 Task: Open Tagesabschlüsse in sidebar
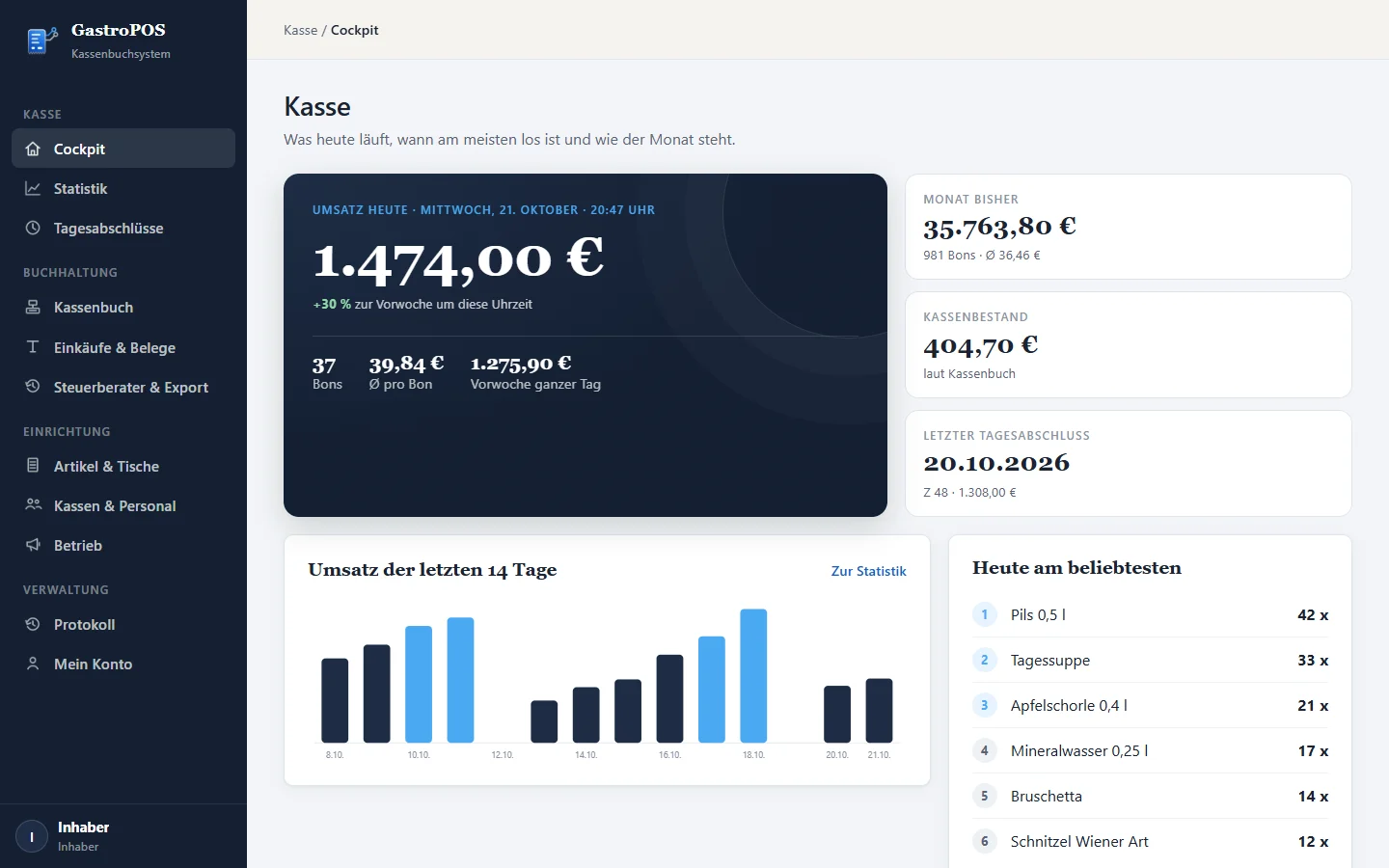123,228
